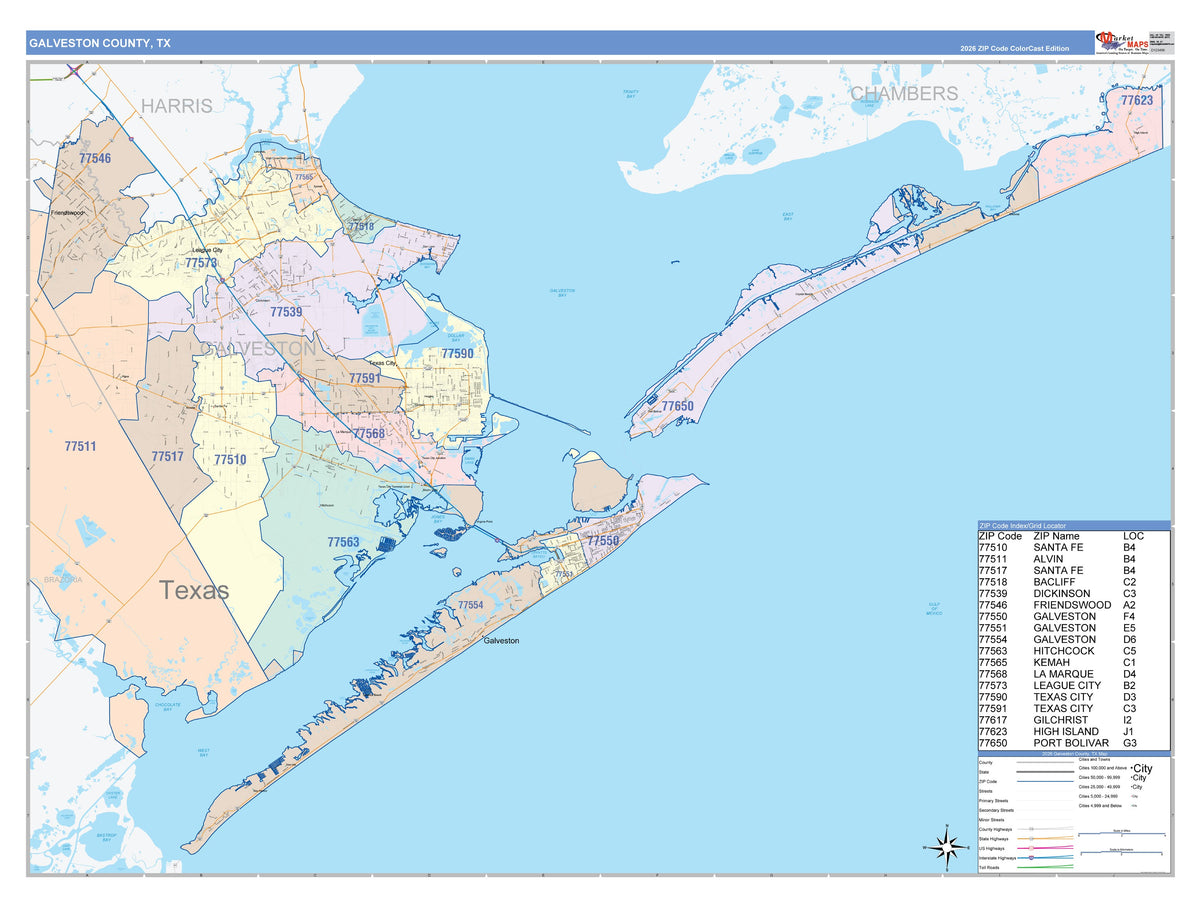The image size is (1200, 908).
Task: Click the 'Texas City' city name on the map
Action: point(384,364)
